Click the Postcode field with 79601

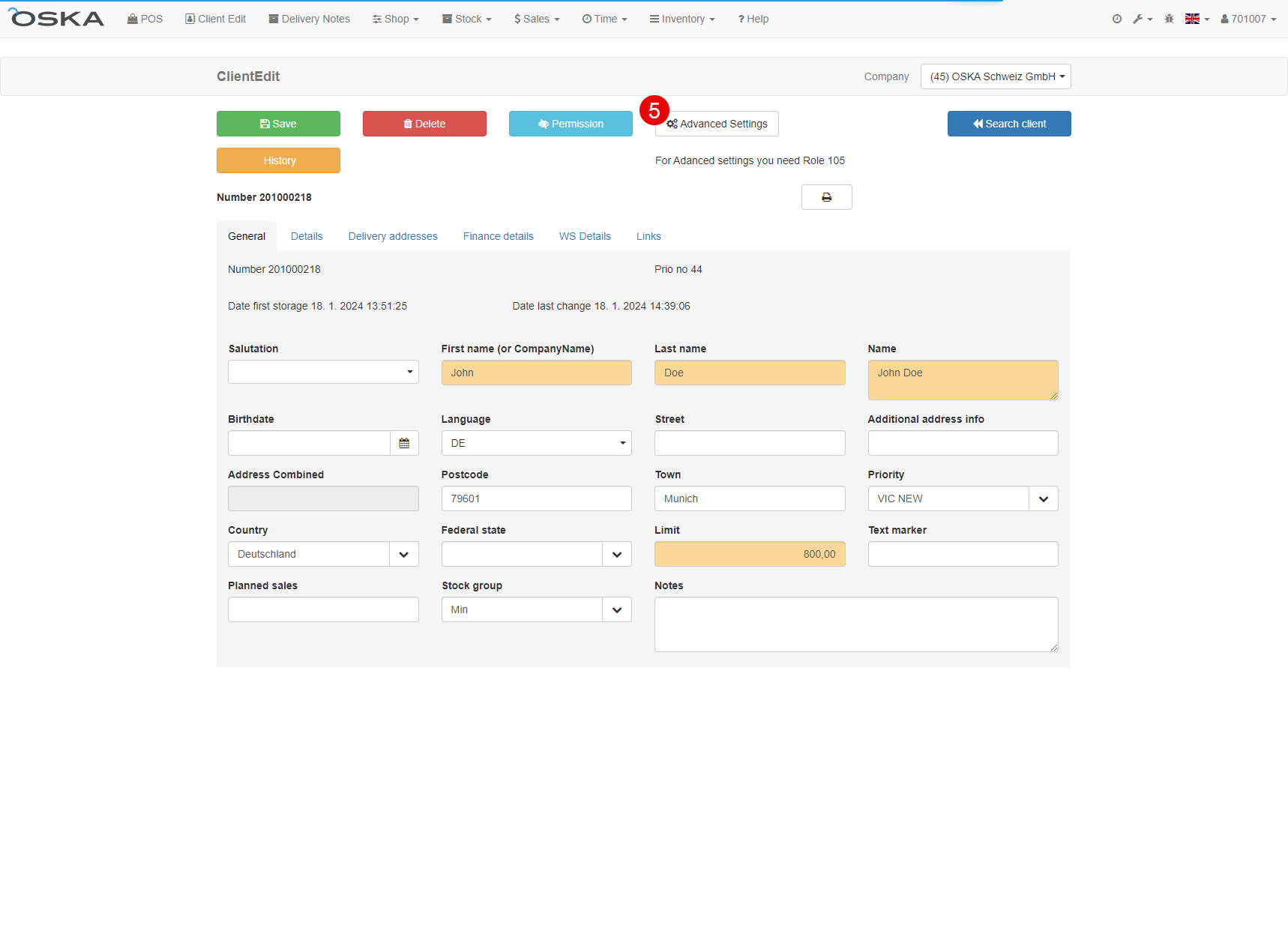[537, 498]
